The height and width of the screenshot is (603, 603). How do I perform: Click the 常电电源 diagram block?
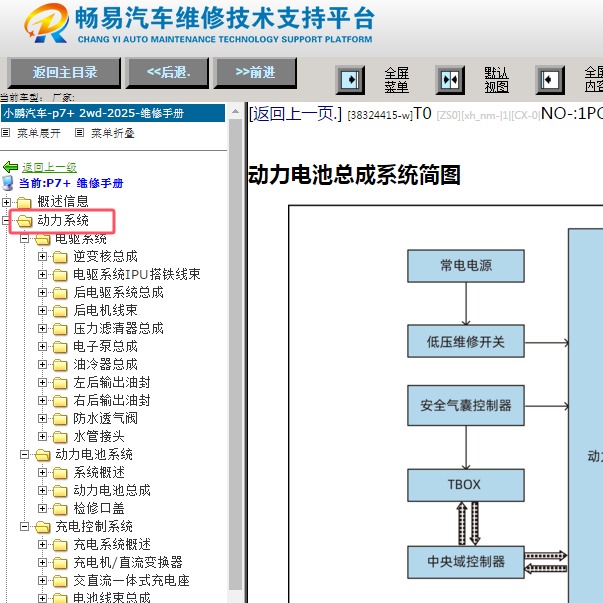click(466, 266)
